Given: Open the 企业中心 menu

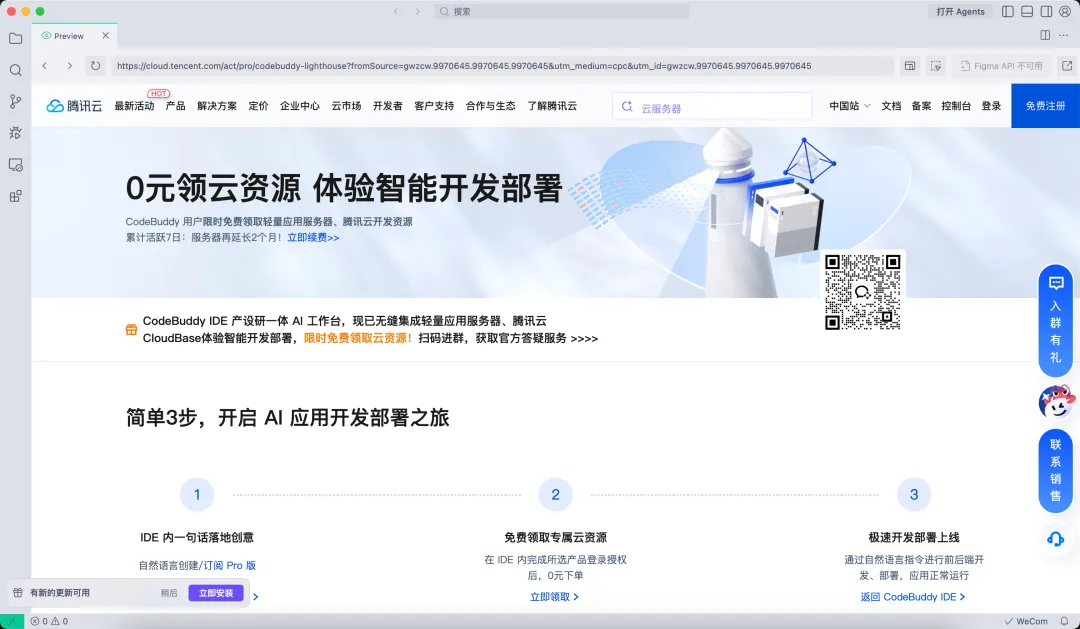Looking at the screenshot, I should point(300,106).
